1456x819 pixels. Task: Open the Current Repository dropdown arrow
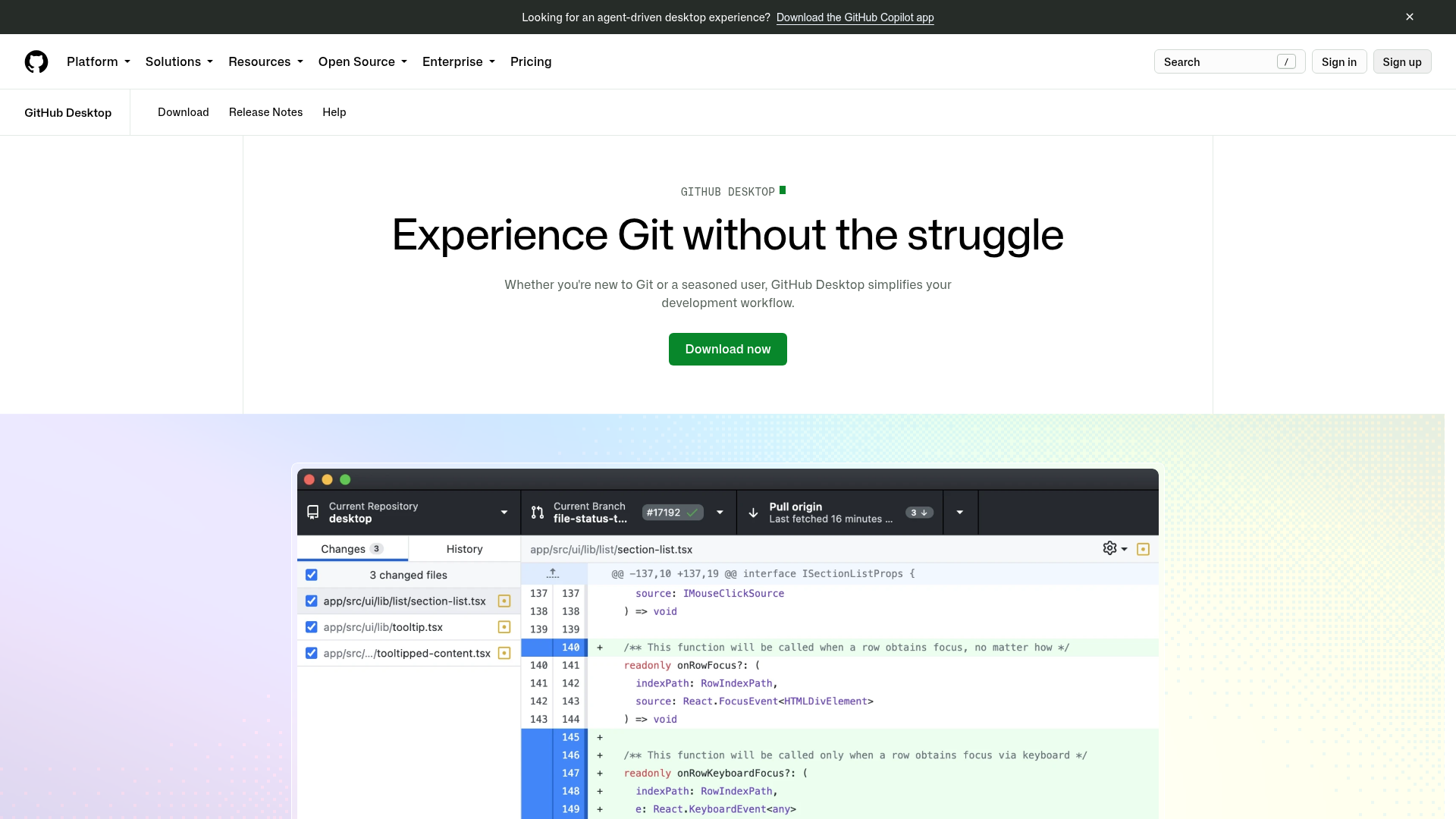[x=504, y=513]
